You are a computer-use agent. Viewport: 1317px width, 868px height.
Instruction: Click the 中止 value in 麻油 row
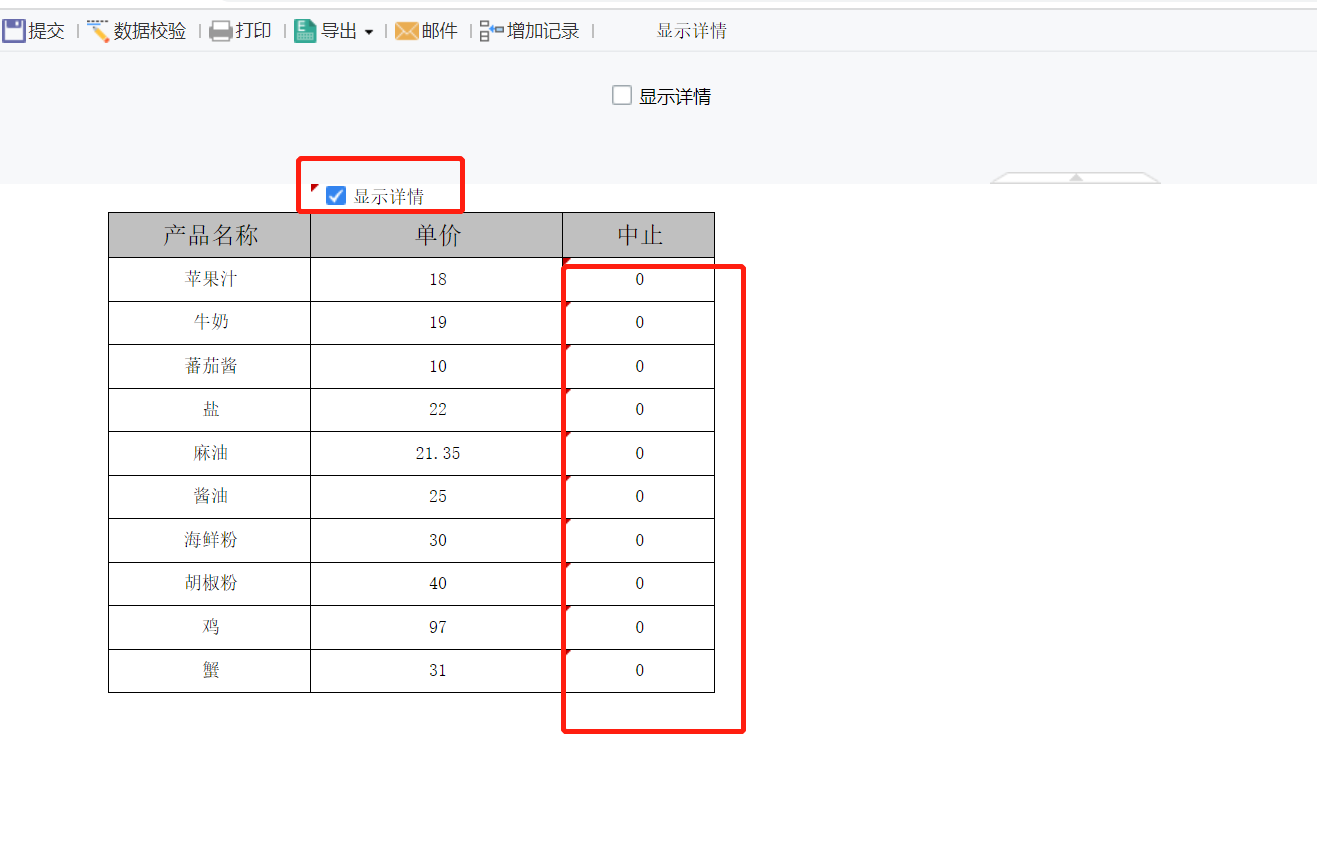pyautogui.click(x=639, y=453)
